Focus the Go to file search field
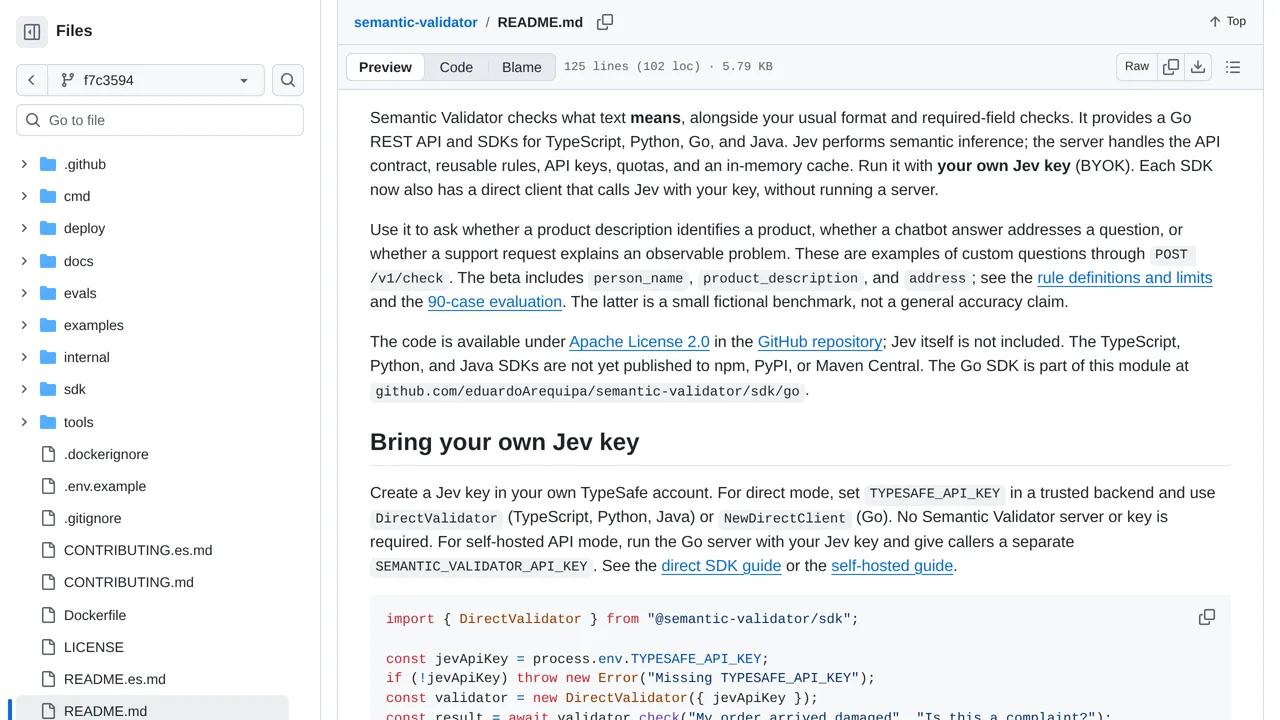This screenshot has height=720, width=1280. click(160, 120)
